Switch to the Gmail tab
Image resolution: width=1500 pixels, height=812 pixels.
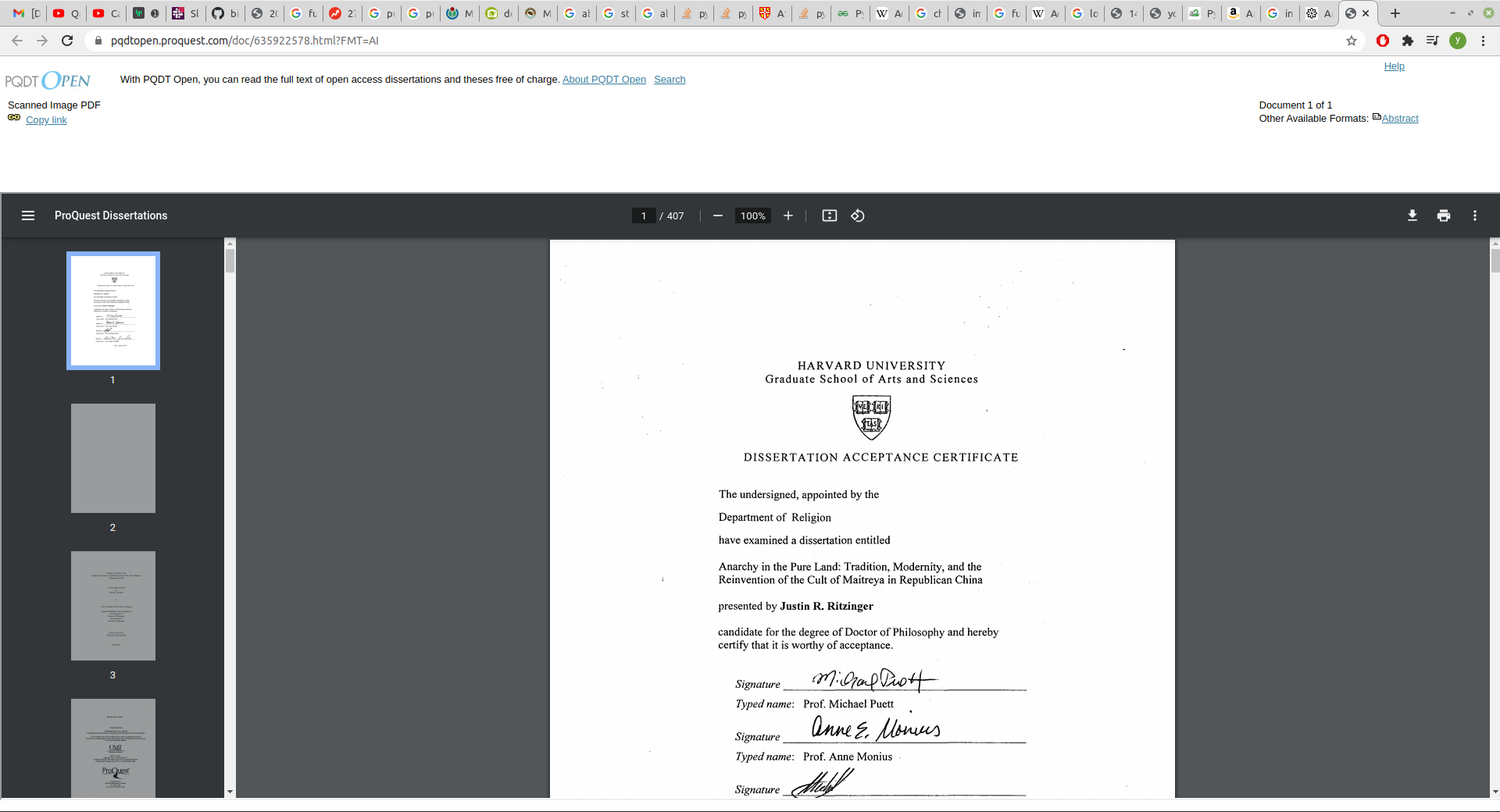27,13
